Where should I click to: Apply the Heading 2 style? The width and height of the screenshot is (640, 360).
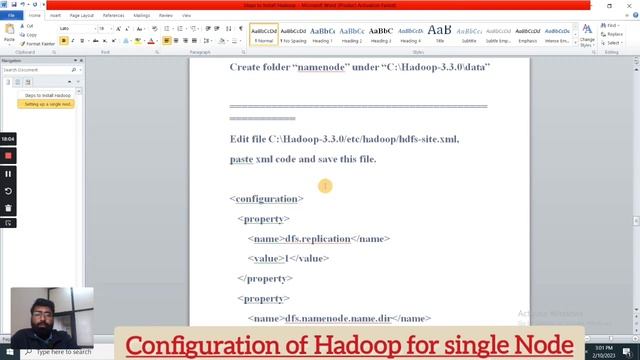[x=352, y=35]
